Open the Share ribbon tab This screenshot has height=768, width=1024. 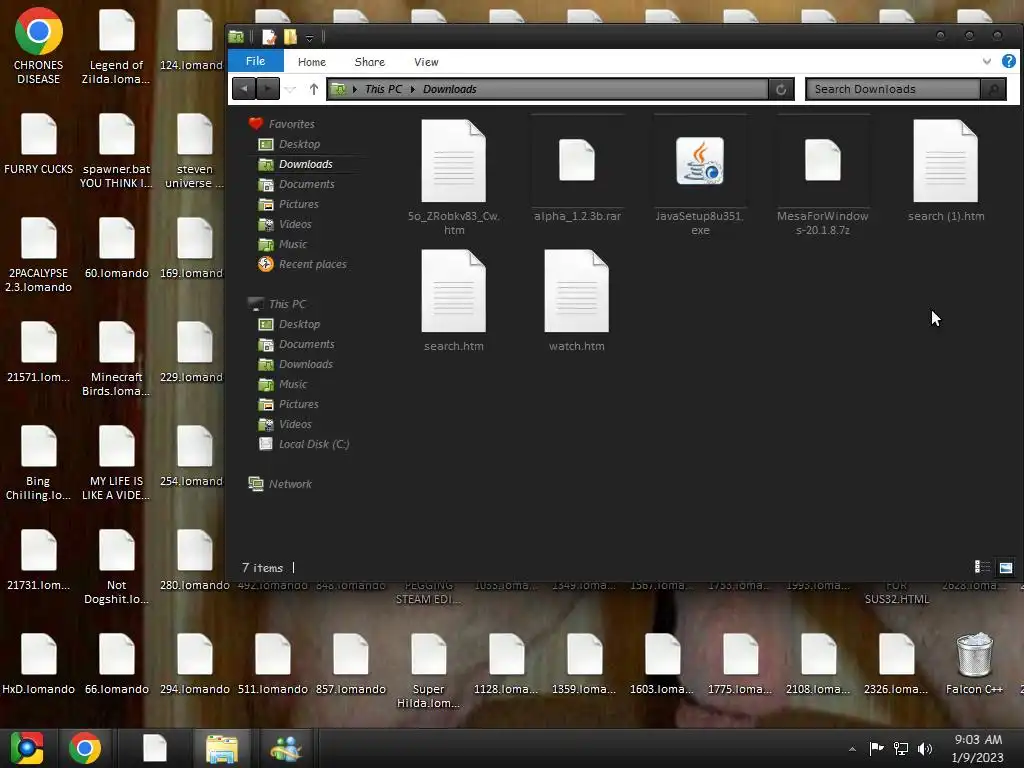(370, 62)
